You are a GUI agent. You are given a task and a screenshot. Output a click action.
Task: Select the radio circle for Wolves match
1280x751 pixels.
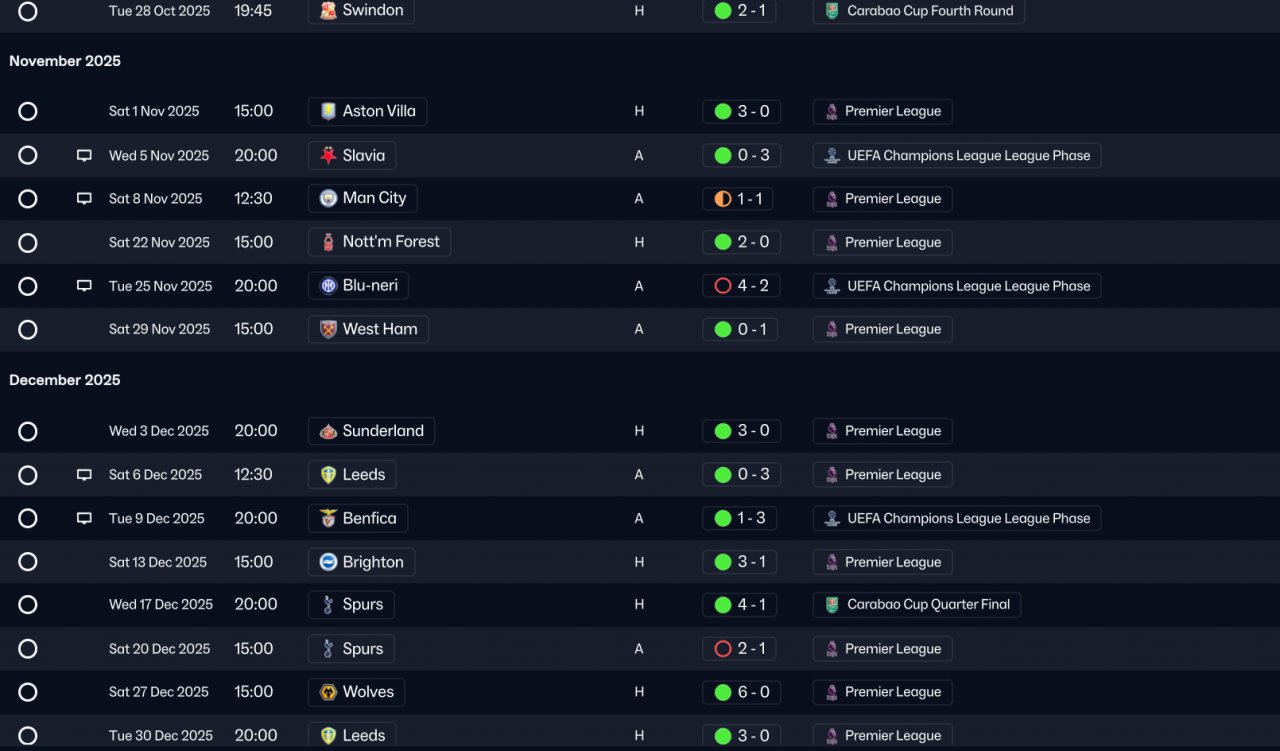coord(28,692)
